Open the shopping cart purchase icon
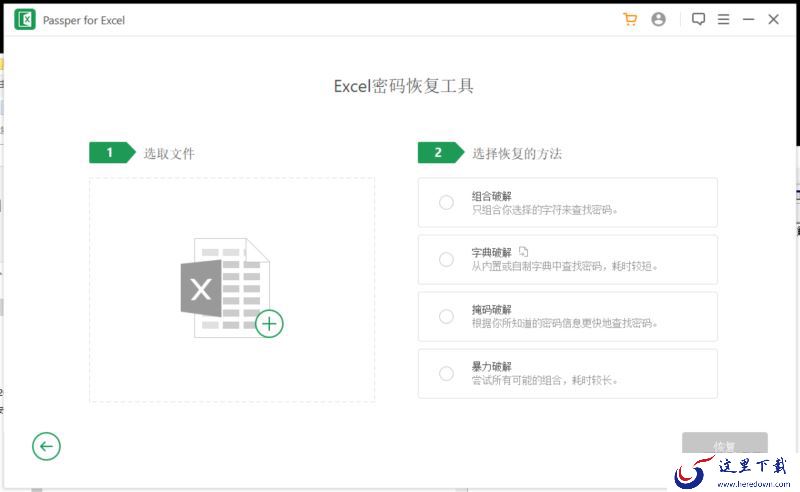 pyautogui.click(x=630, y=19)
